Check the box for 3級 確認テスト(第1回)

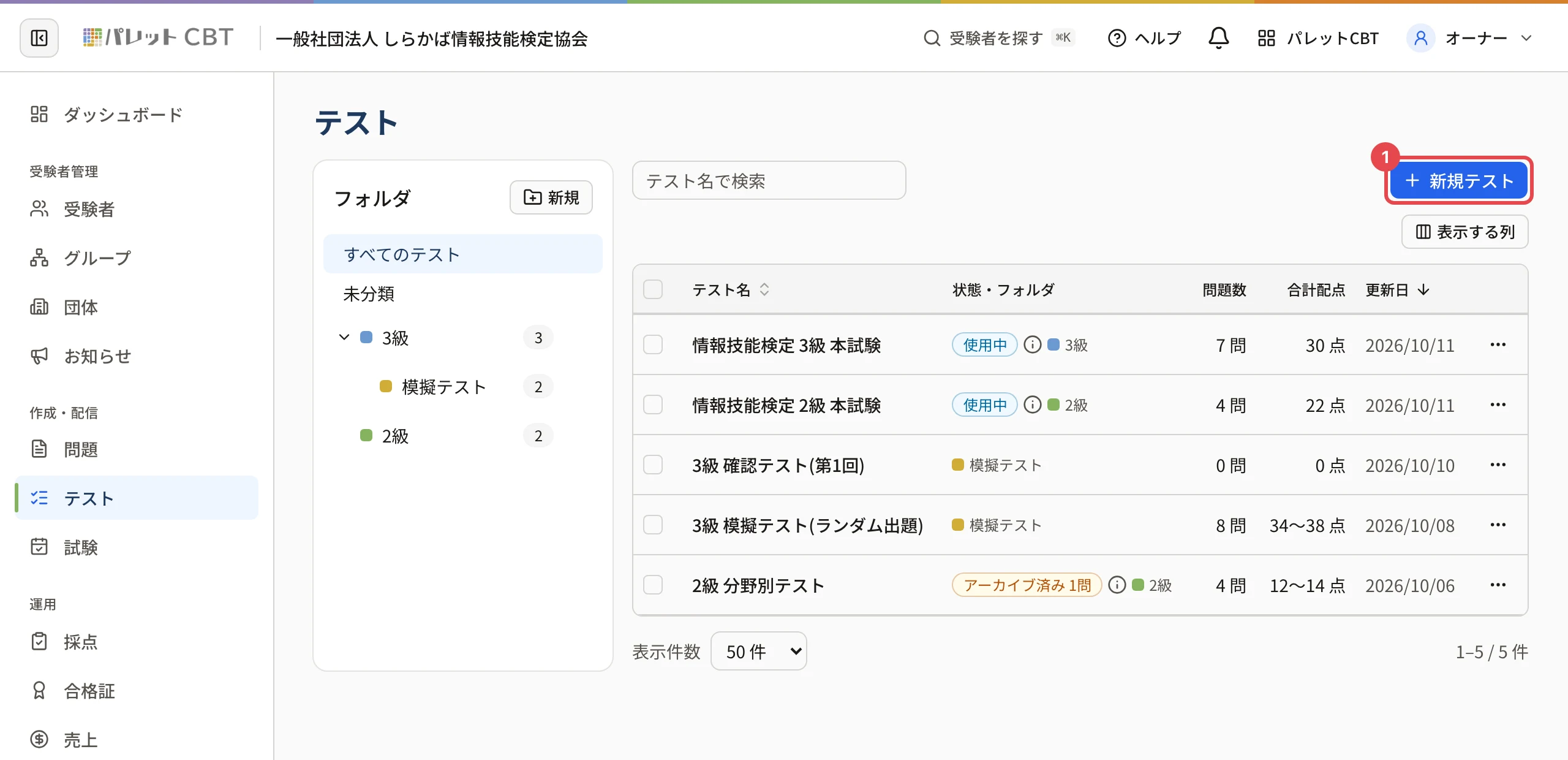pyautogui.click(x=653, y=465)
